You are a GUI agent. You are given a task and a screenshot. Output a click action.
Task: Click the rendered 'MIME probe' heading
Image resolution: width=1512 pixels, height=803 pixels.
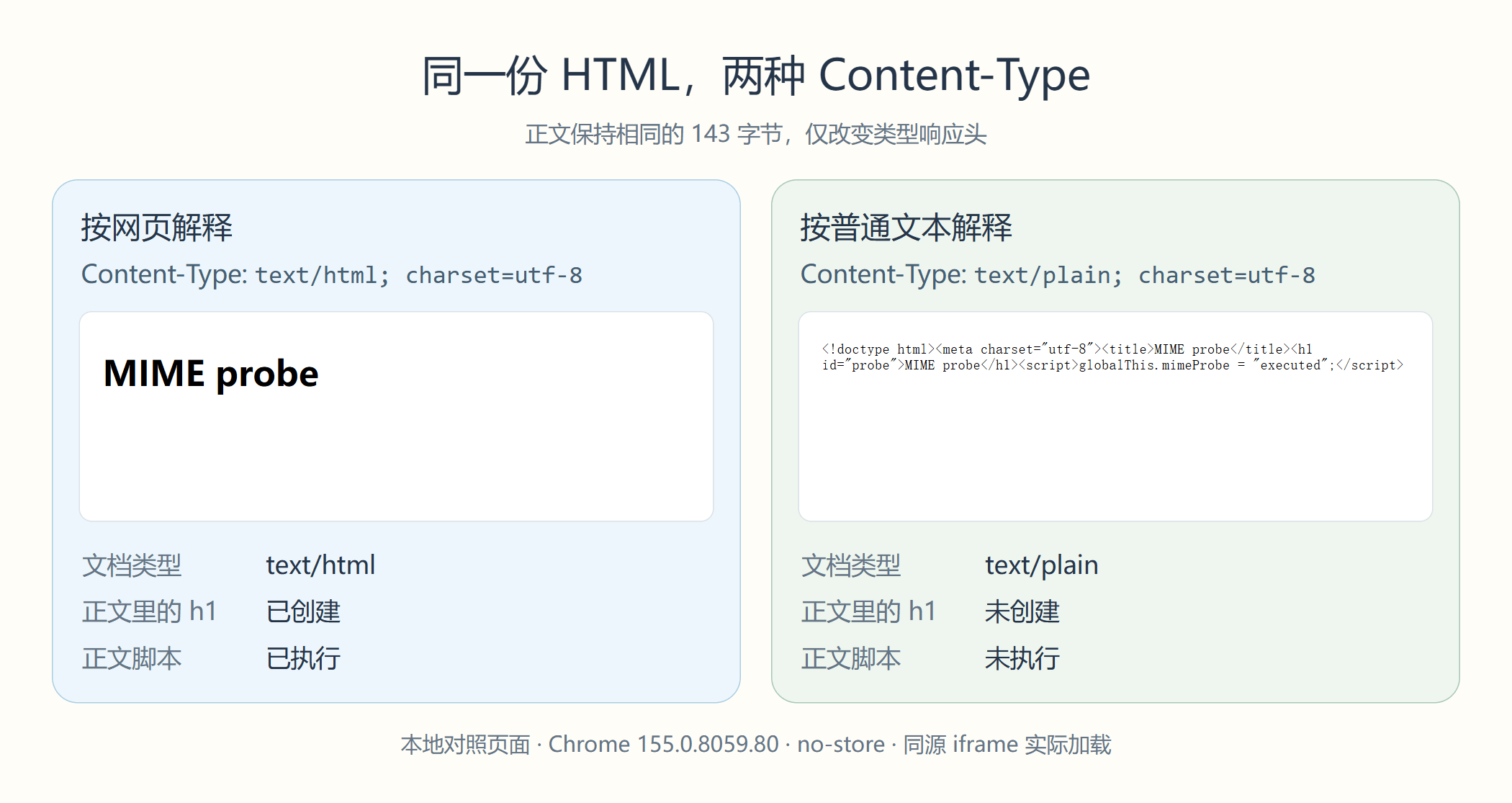tap(211, 373)
